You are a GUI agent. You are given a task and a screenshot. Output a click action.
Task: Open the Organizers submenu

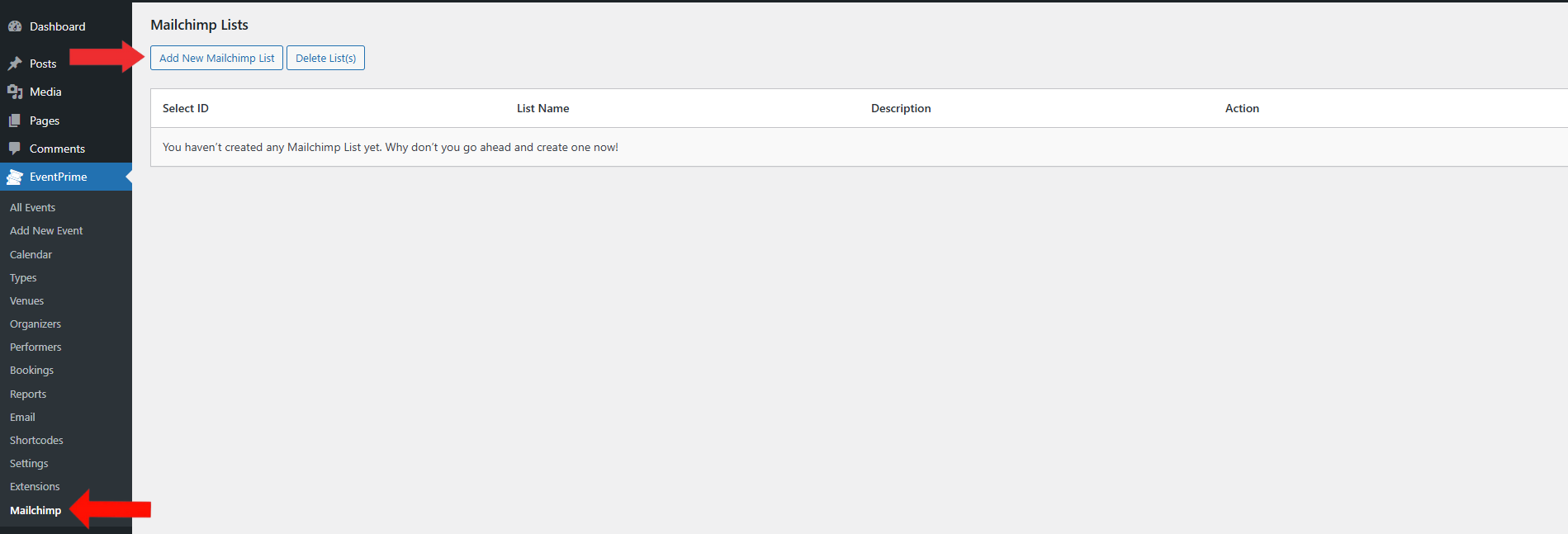coord(36,324)
